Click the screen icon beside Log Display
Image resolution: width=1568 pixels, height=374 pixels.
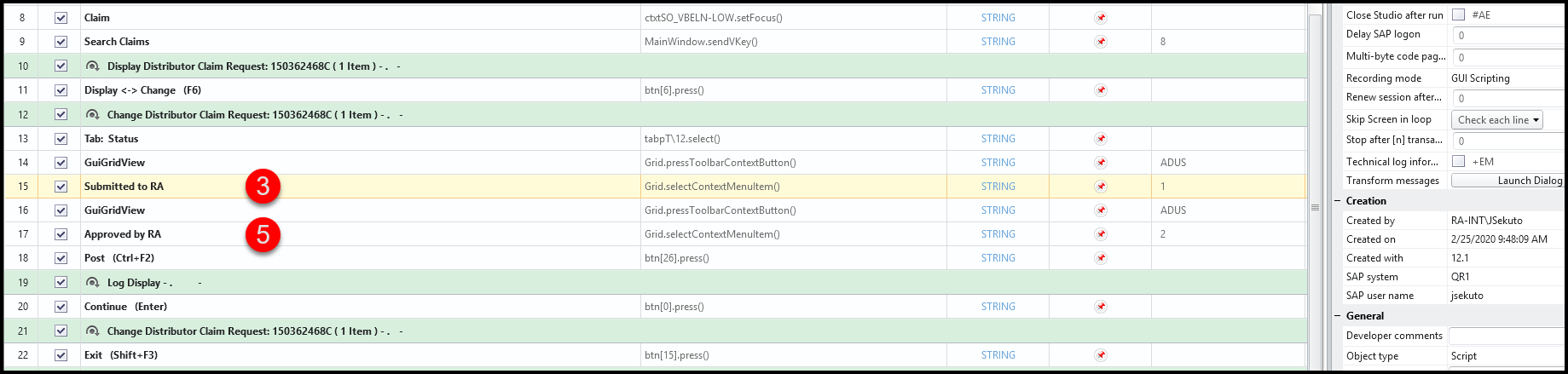coord(93,283)
